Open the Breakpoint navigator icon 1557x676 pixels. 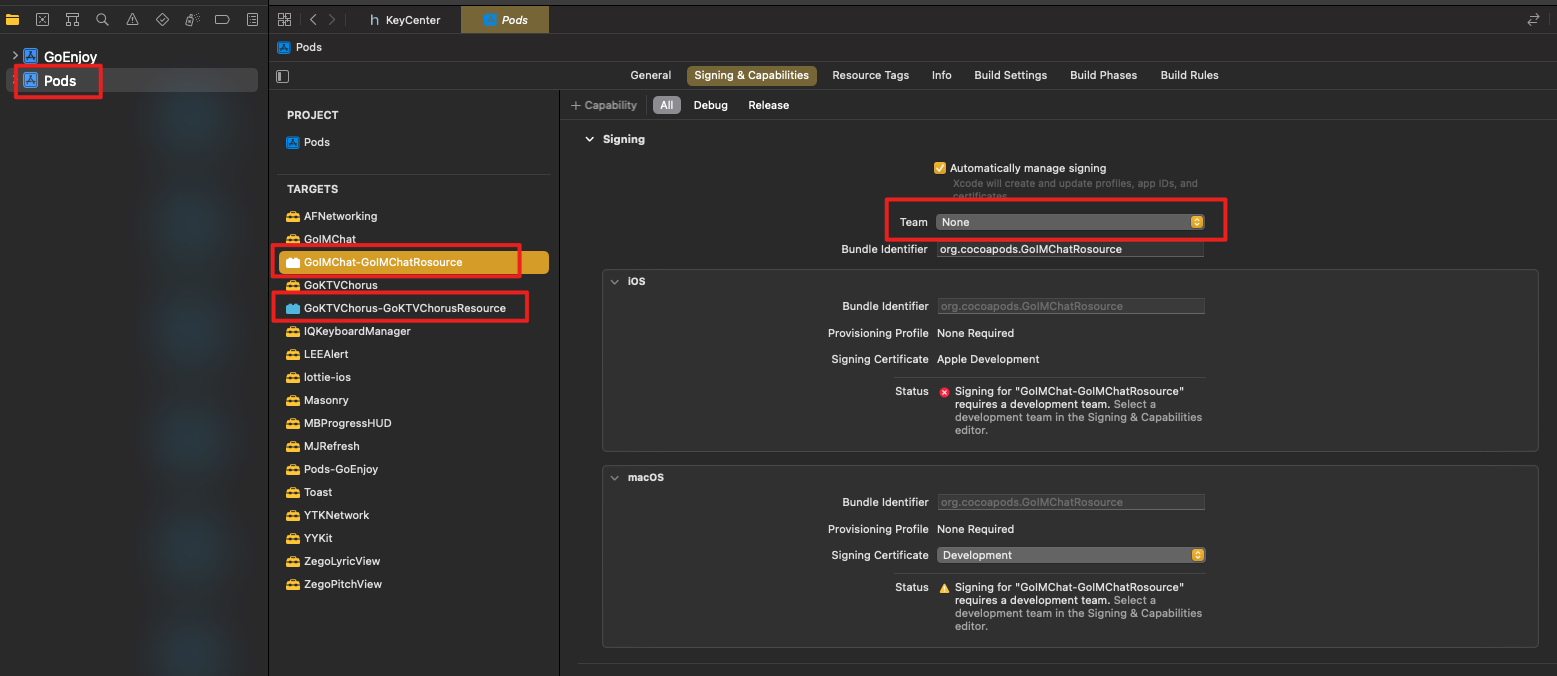(222, 20)
